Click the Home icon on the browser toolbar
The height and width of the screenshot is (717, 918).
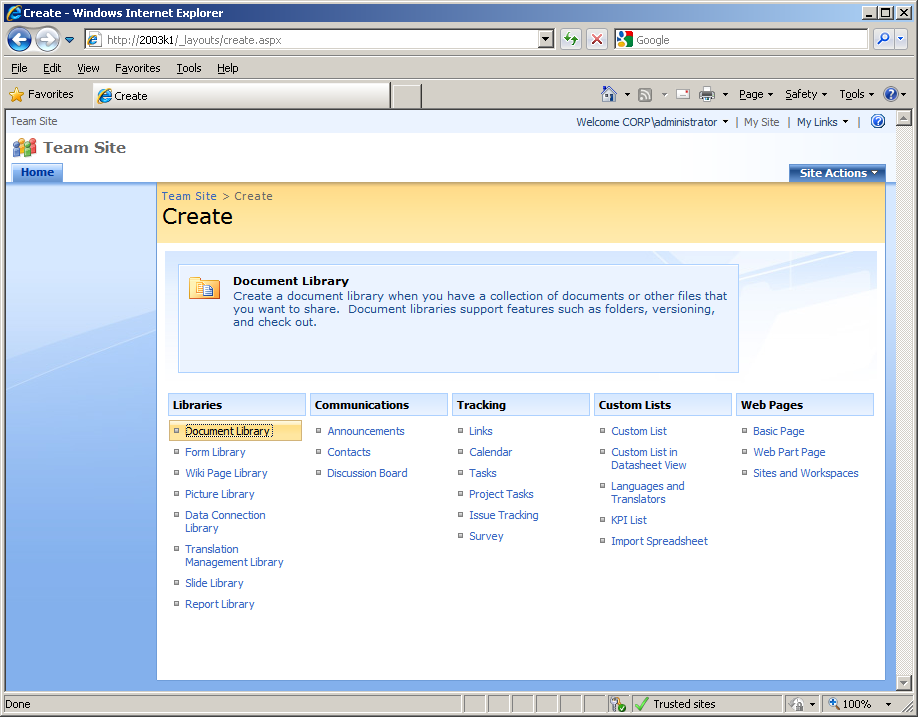(610, 94)
